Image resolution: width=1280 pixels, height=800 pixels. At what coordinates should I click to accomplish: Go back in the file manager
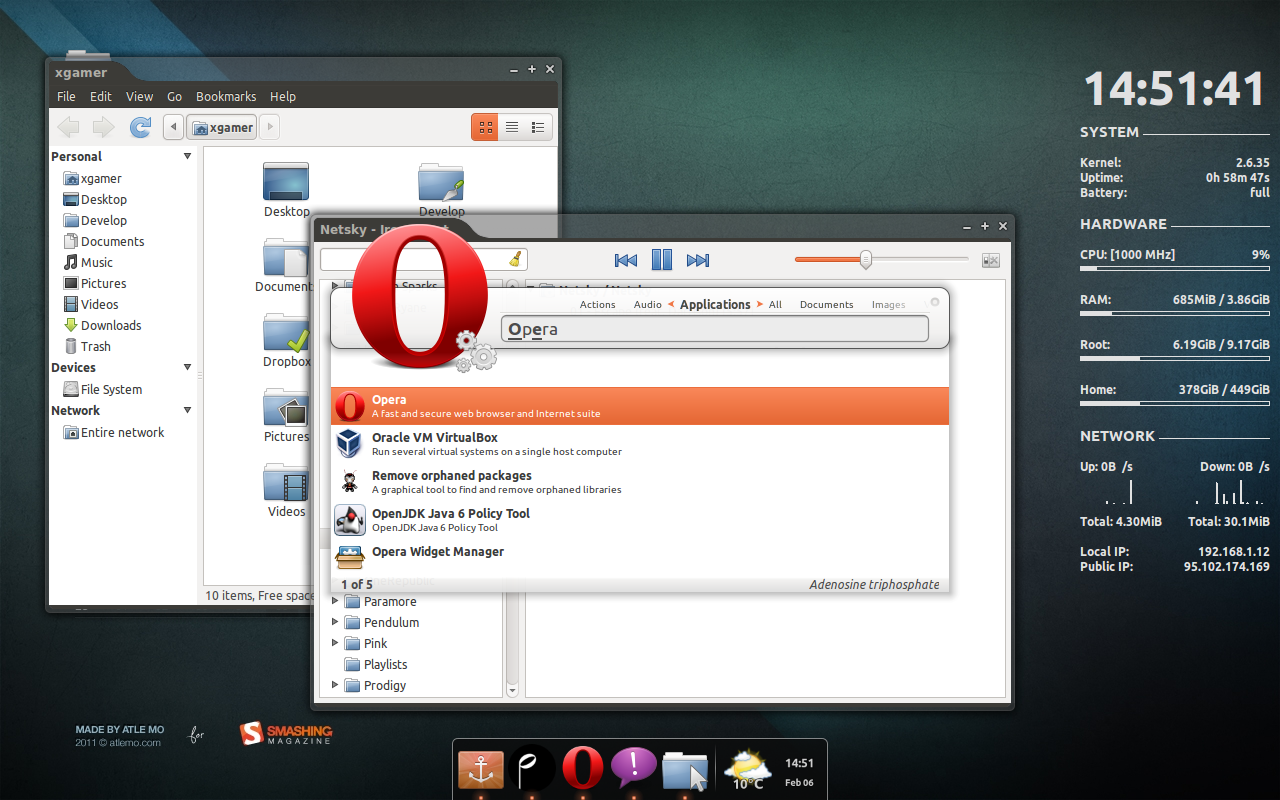pyautogui.click(x=68, y=127)
